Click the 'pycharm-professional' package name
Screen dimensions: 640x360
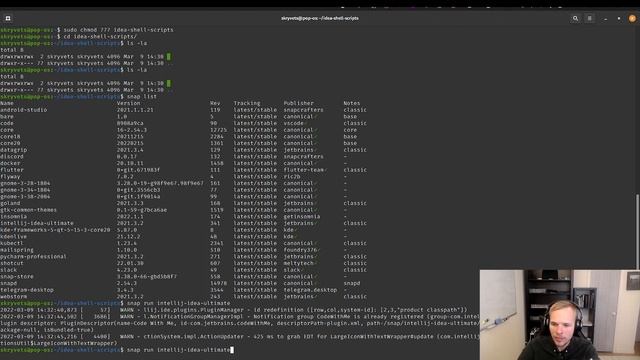coord(33,256)
